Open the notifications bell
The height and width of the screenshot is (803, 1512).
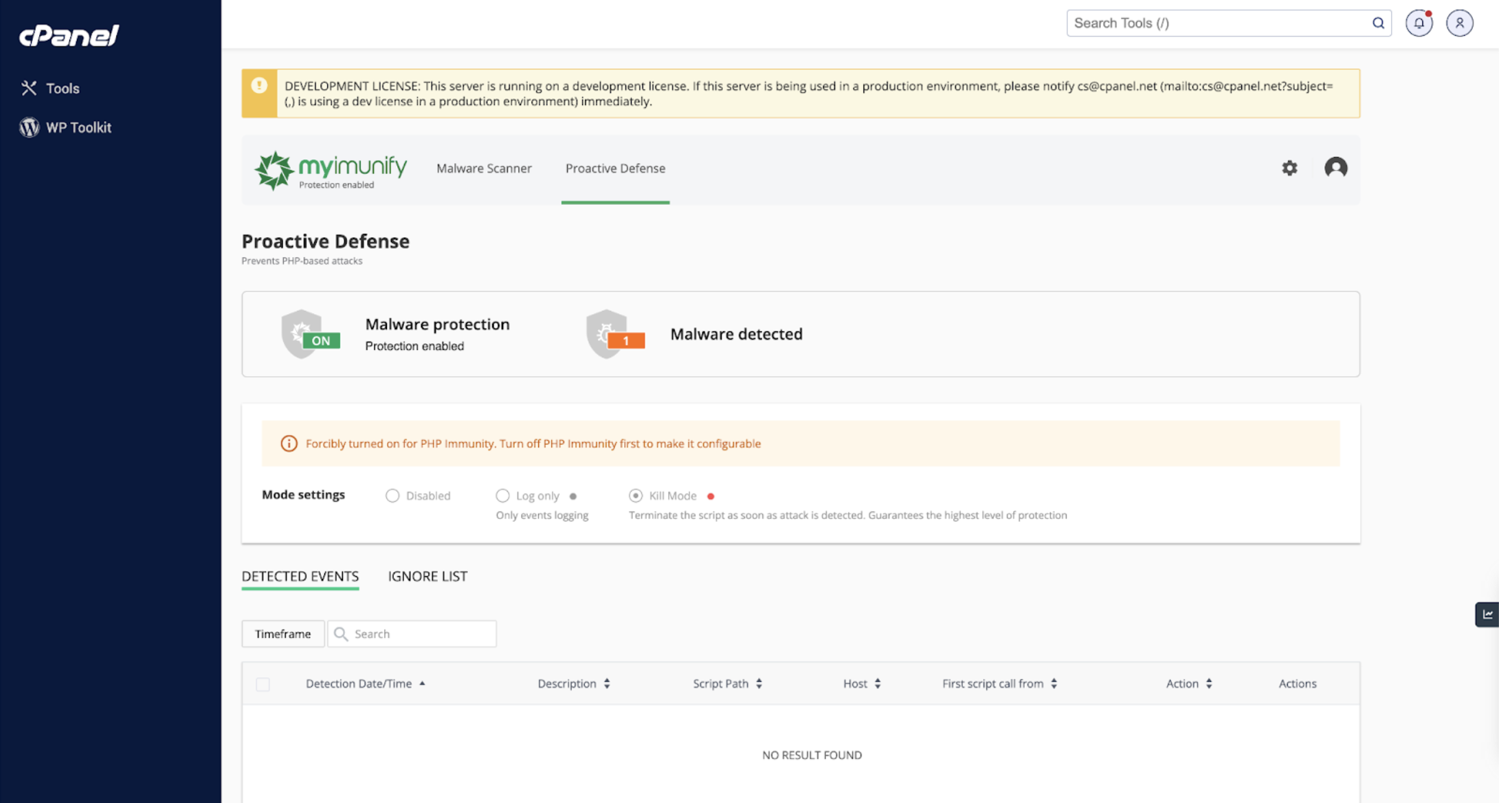tap(1419, 23)
